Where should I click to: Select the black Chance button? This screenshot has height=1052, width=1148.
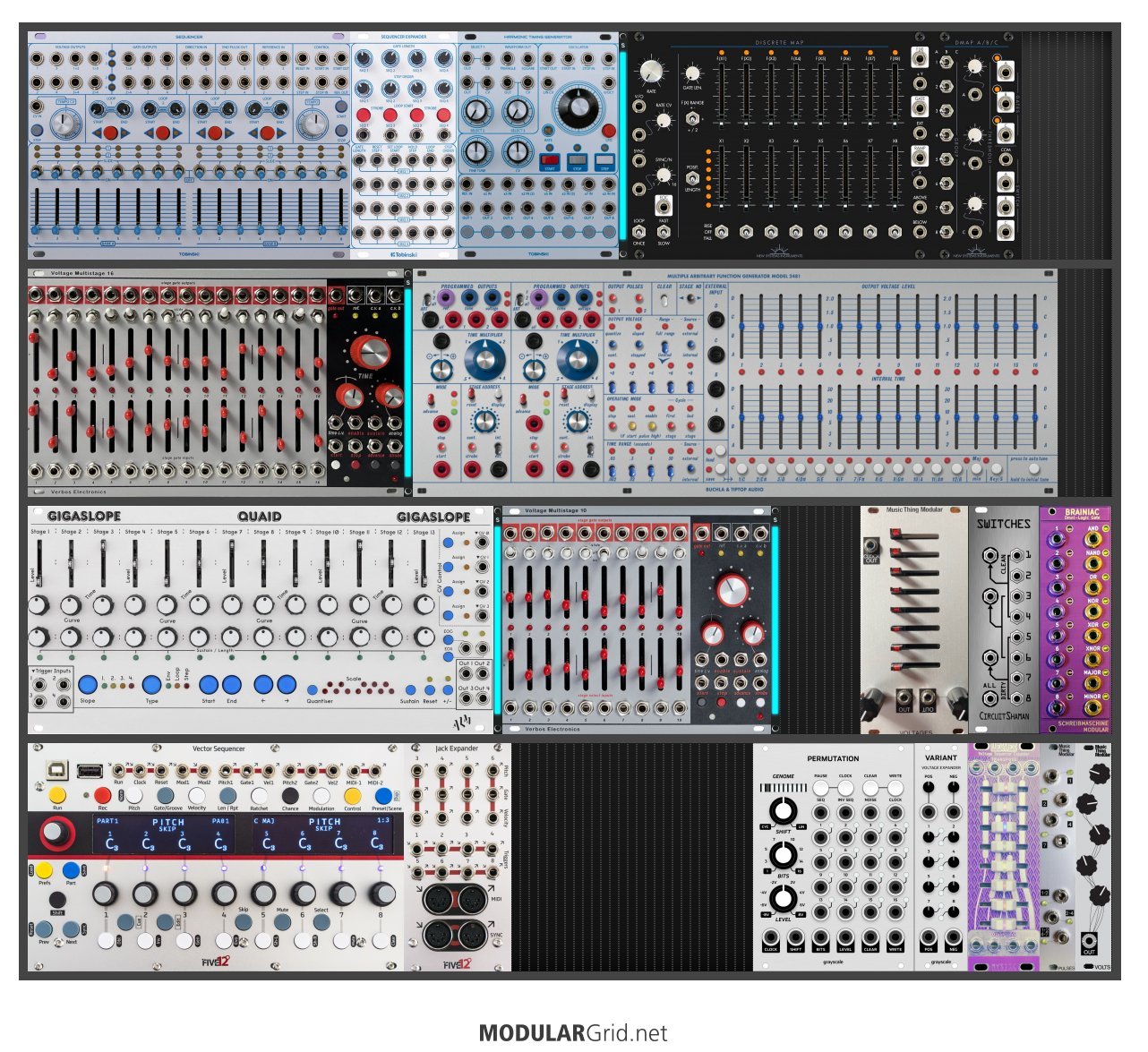tap(290, 795)
